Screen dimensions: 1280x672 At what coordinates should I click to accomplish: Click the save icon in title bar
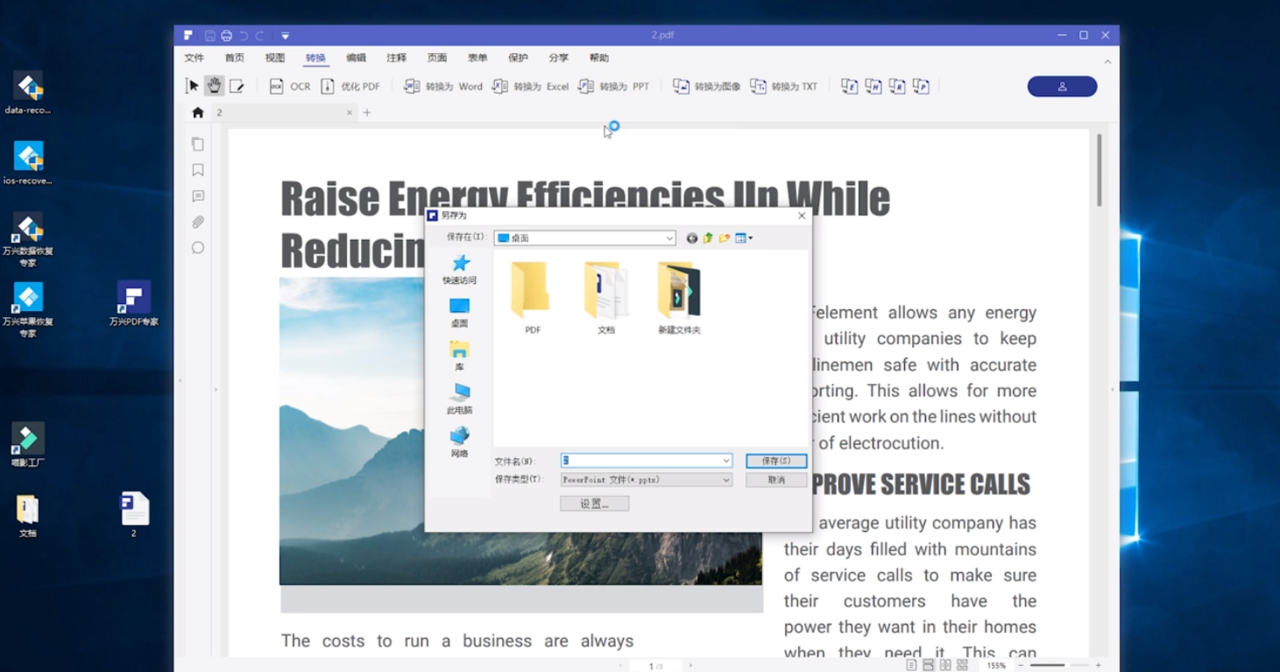(x=210, y=35)
